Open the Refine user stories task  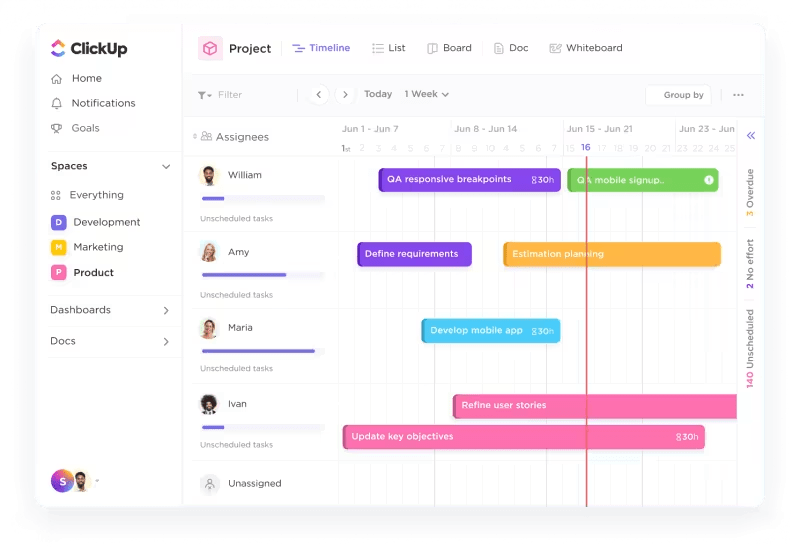[x=595, y=406]
